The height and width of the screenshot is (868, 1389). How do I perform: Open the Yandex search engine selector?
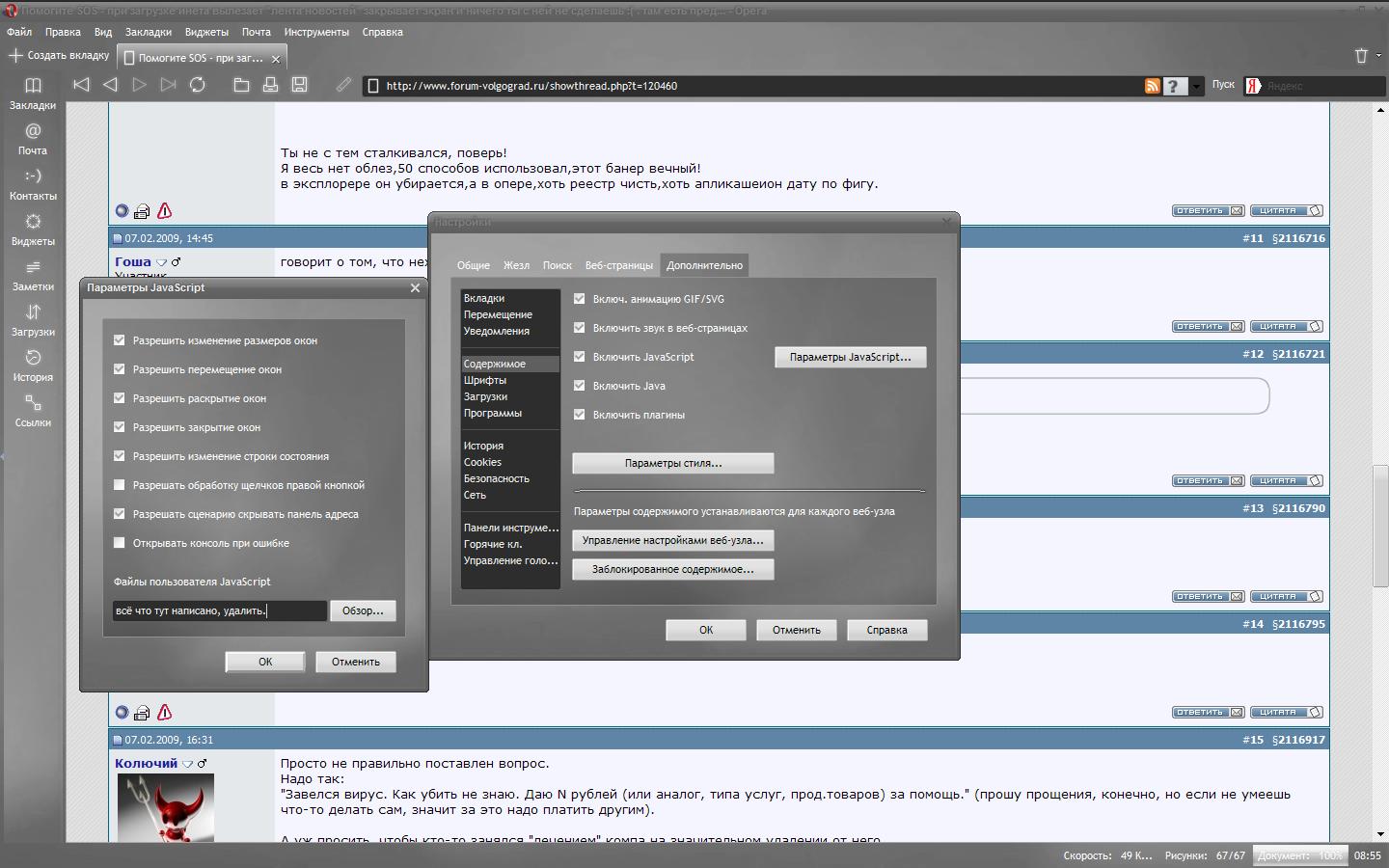click(x=1253, y=86)
